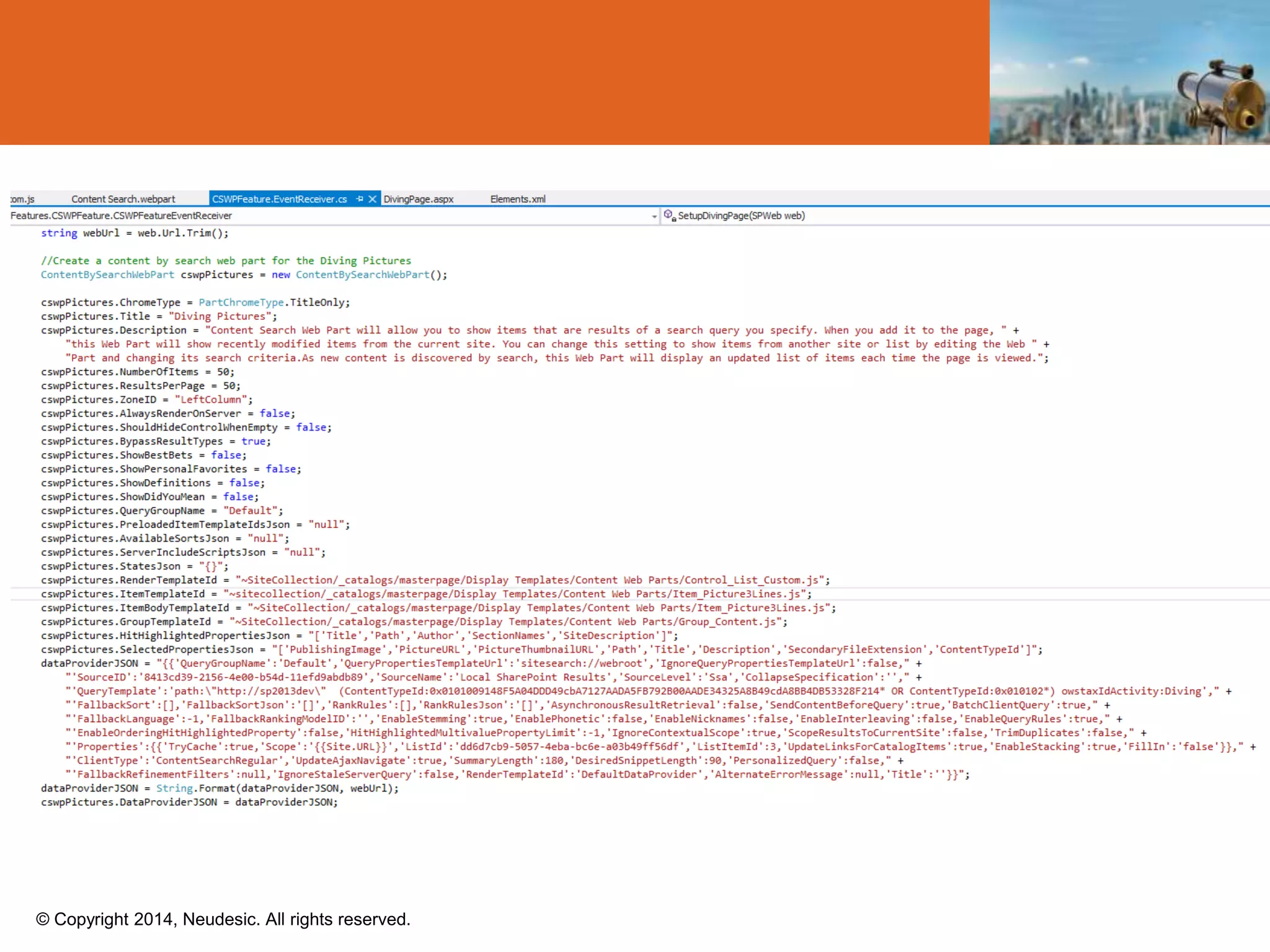Viewport: 1270px width, 952px height.
Task: Click the SetupDivingPage method icon
Action: point(669,215)
